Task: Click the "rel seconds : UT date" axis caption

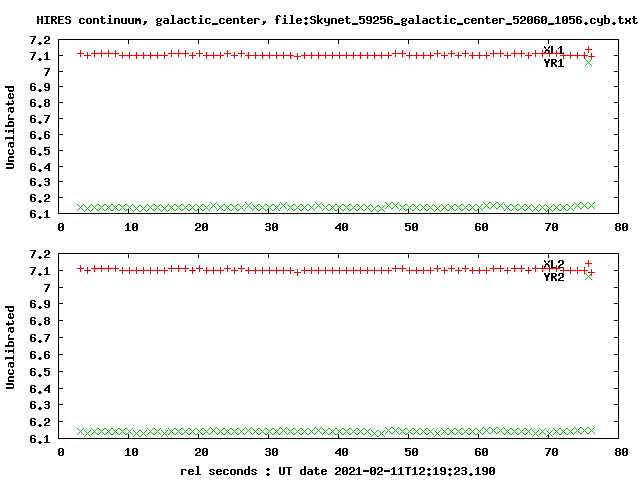Action: 338,471
